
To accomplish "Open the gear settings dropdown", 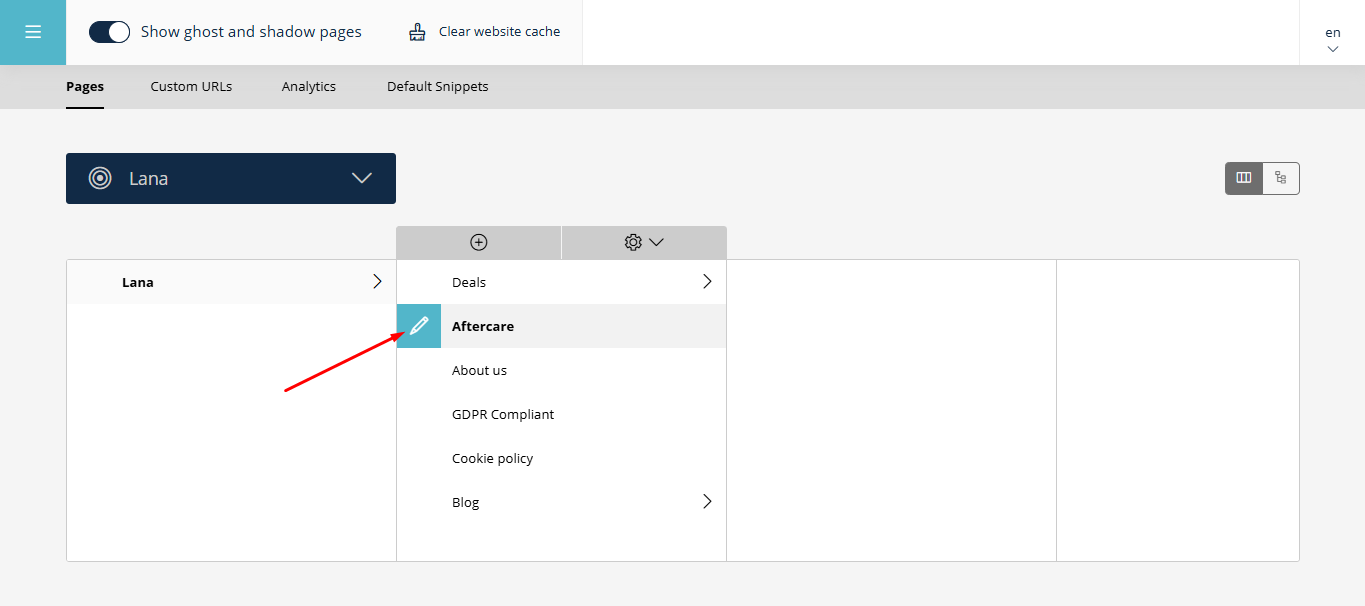I will (x=643, y=242).
